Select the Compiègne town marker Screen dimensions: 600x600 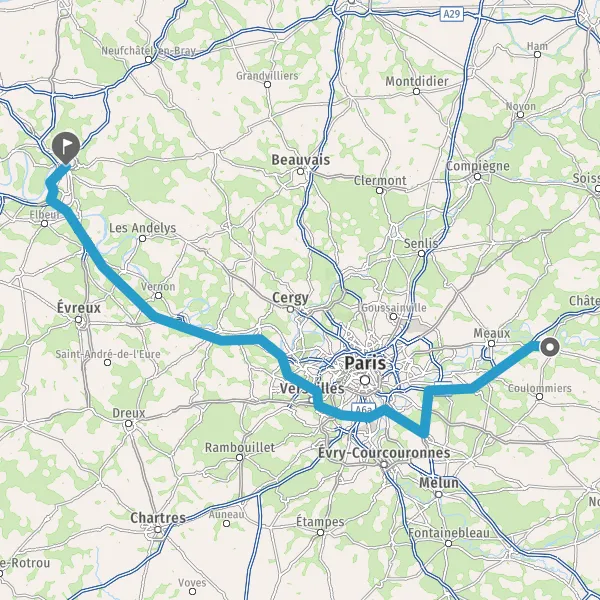[x=477, y=177]
